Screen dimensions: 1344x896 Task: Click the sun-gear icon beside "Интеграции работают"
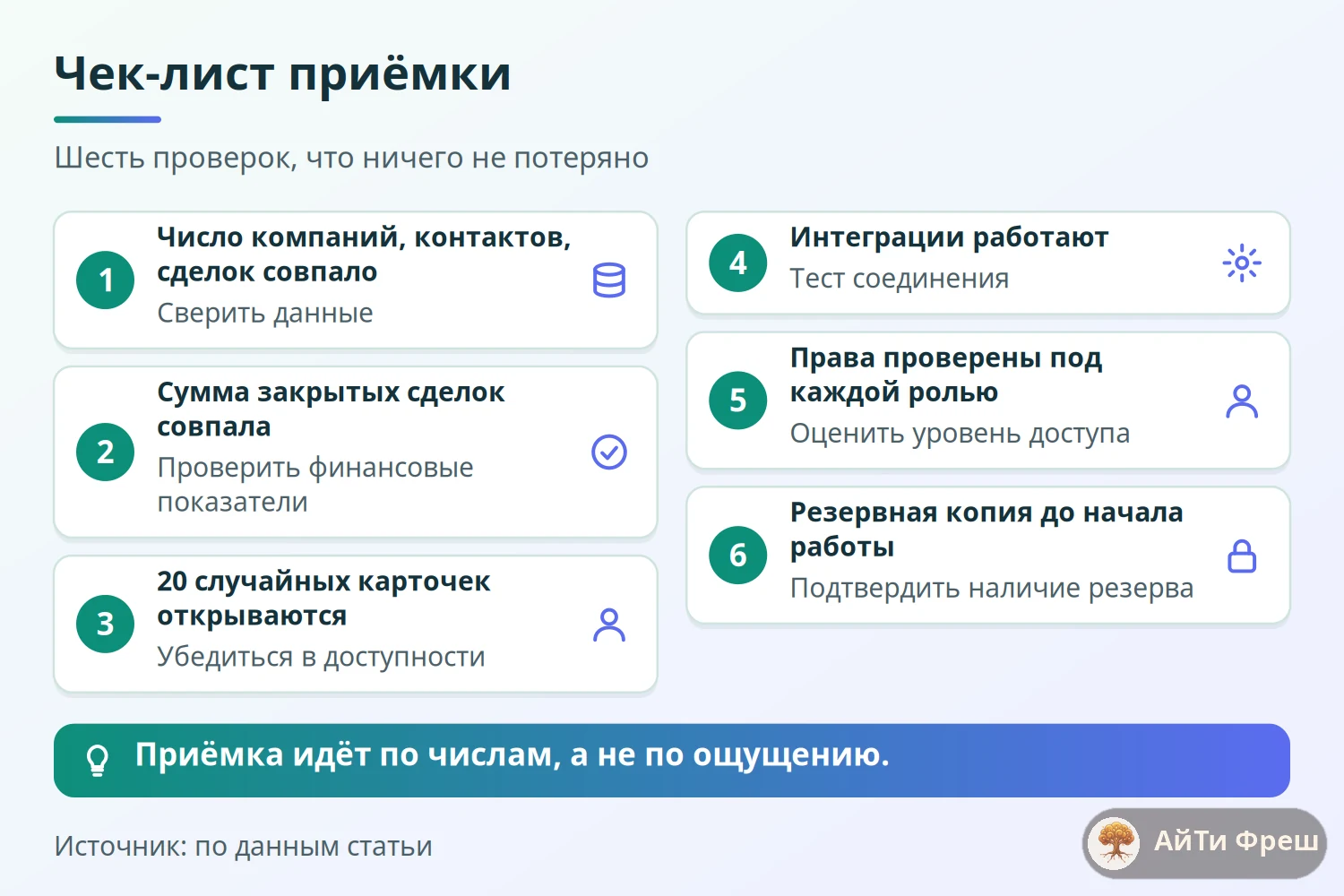[1242, 263]
